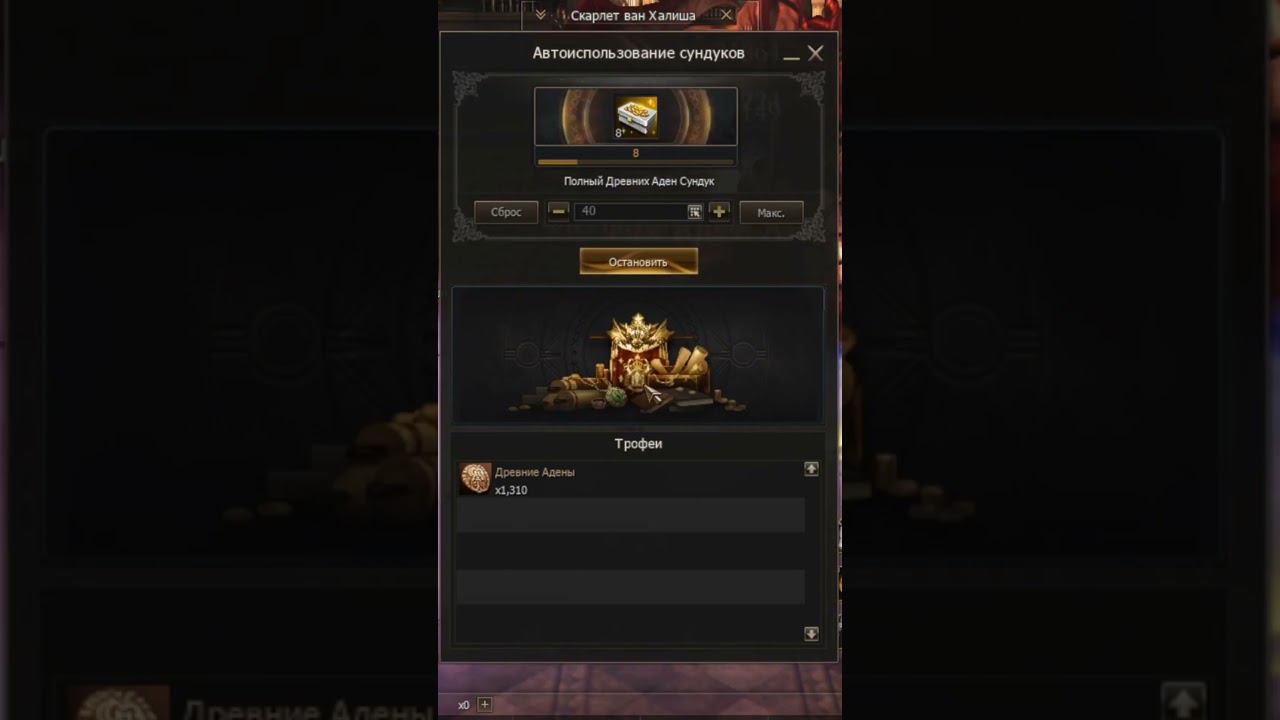Select the Скарлет ван Халиша target name

click(x=633, y=15)
